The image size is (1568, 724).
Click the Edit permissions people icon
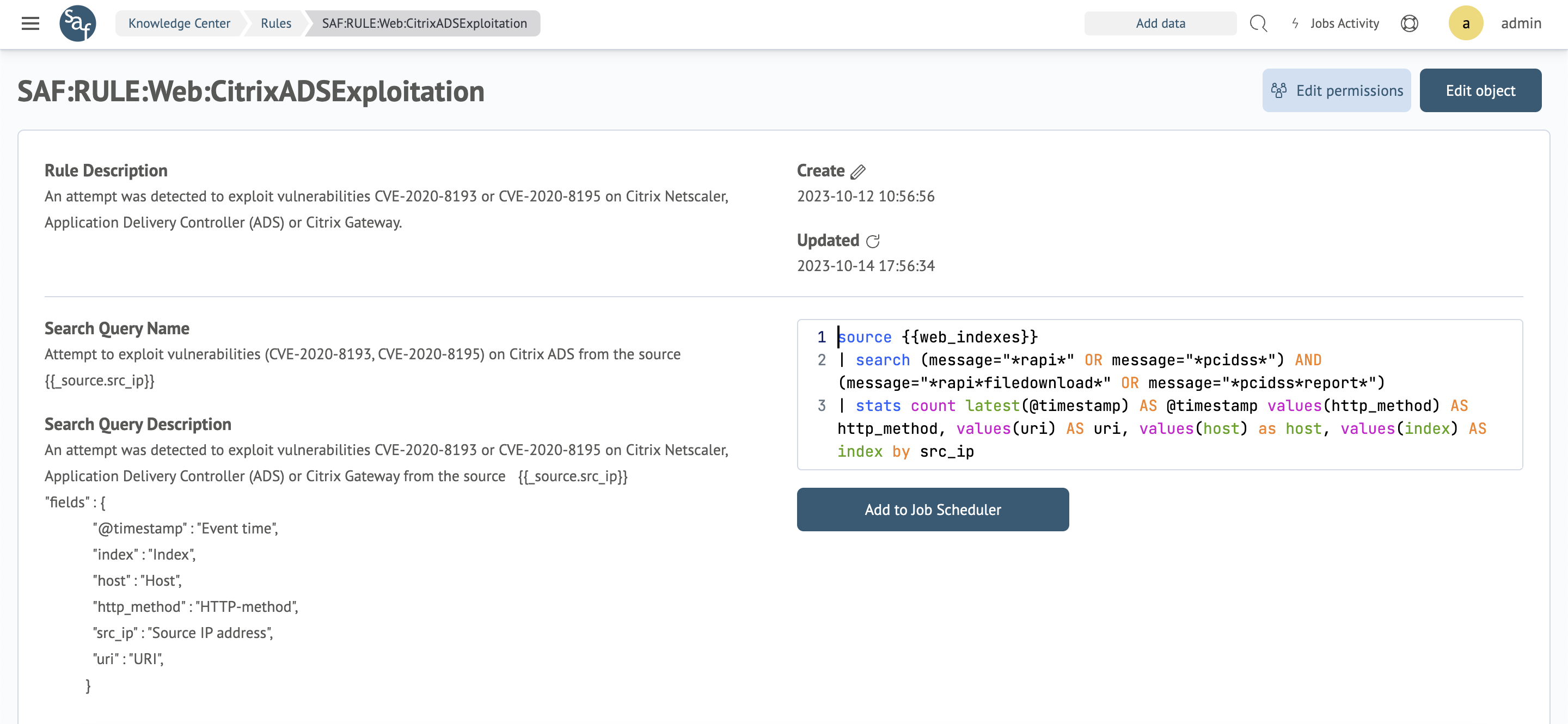(1279, 91)
